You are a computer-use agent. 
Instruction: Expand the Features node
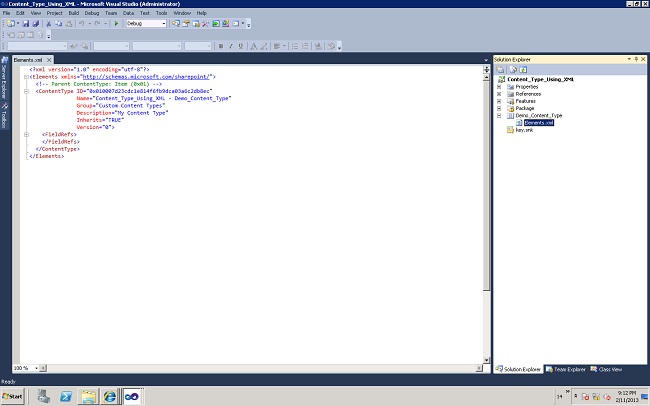click(499, 101)
